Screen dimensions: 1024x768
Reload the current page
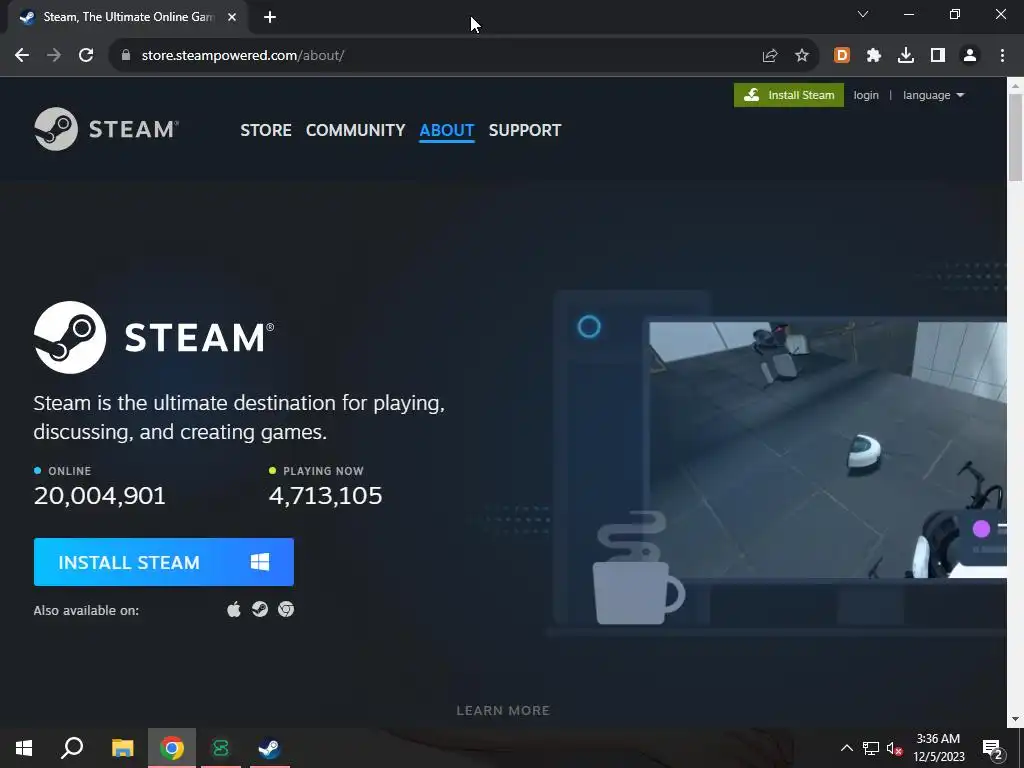pyautogui.click(x=86, y=56)
